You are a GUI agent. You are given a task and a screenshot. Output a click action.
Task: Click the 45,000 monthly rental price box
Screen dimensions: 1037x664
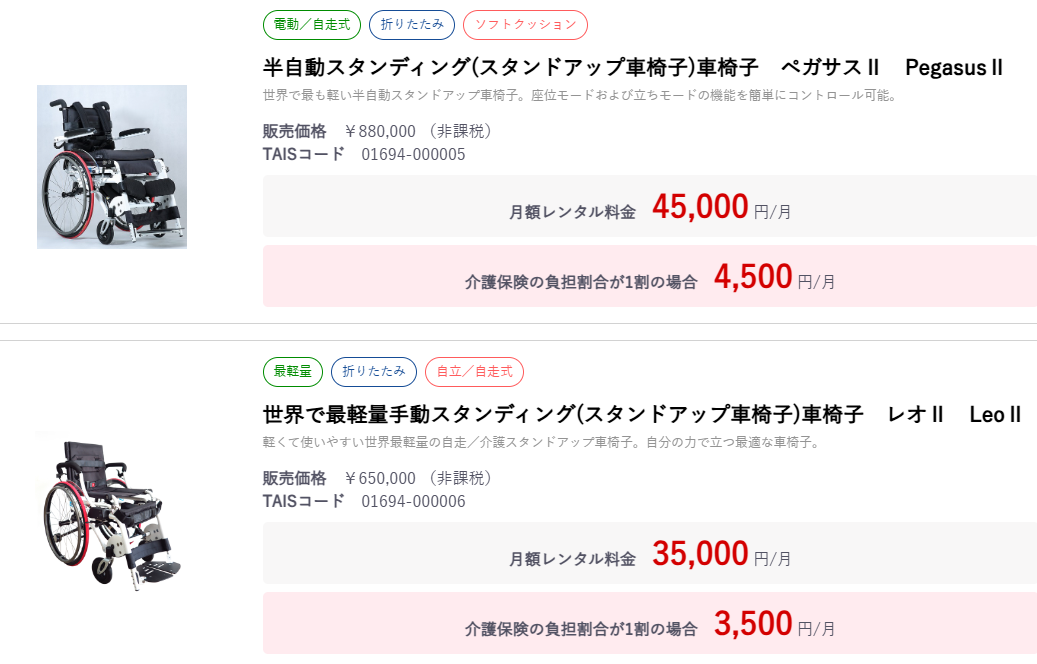tap(649, 207)
